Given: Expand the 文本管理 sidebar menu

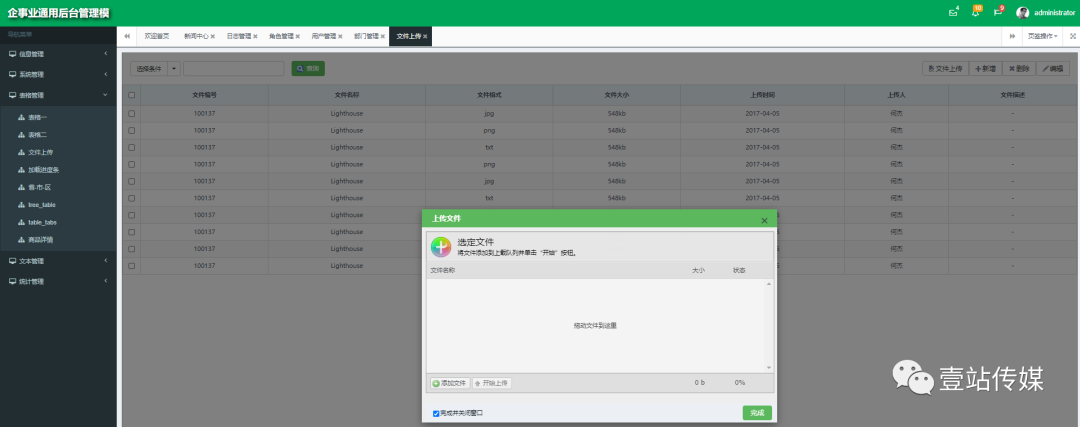Looking at the screenshot, I should (58, 261).
